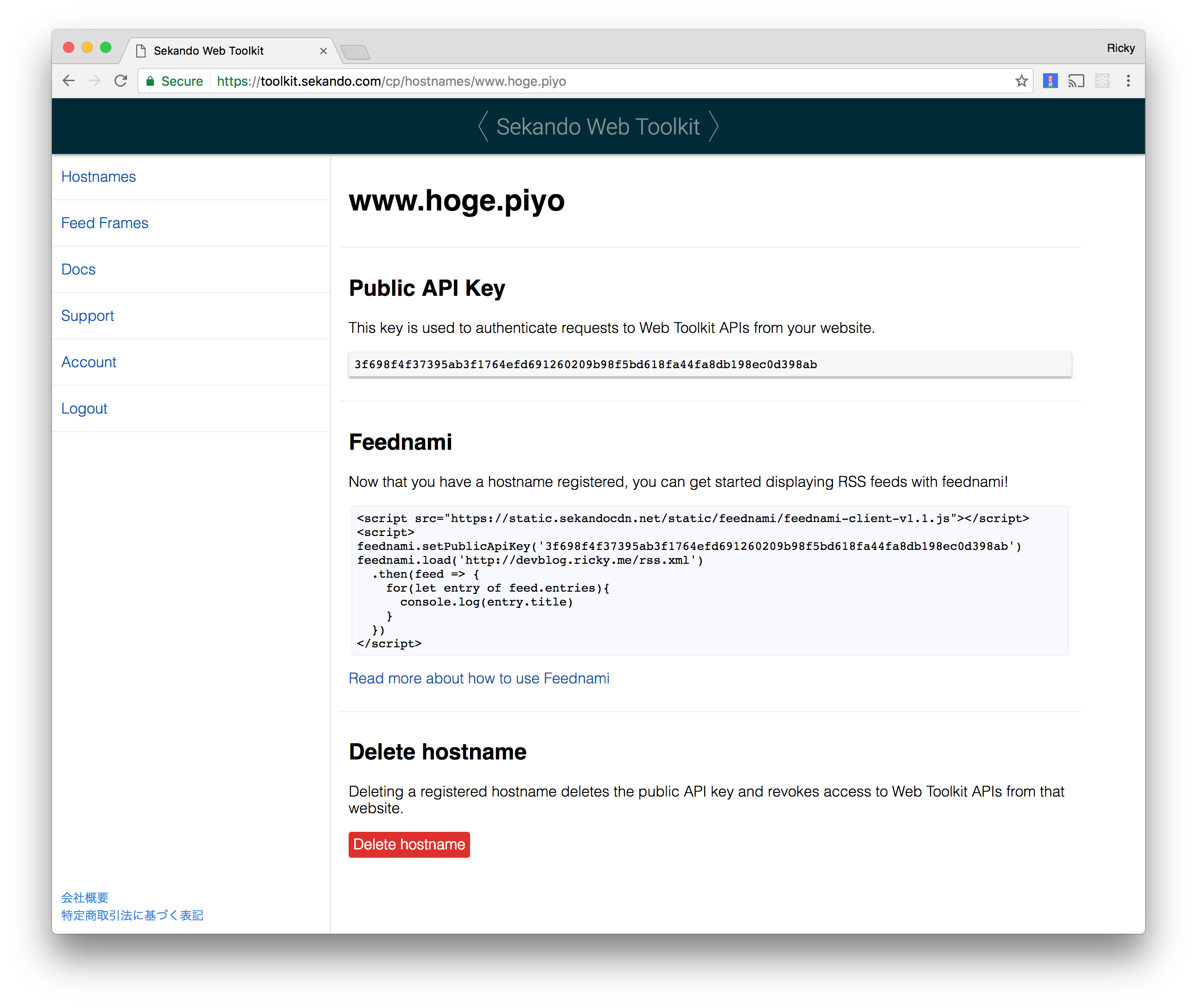
Task: Click the Delete hostname section heading
Action: point(438,752)
